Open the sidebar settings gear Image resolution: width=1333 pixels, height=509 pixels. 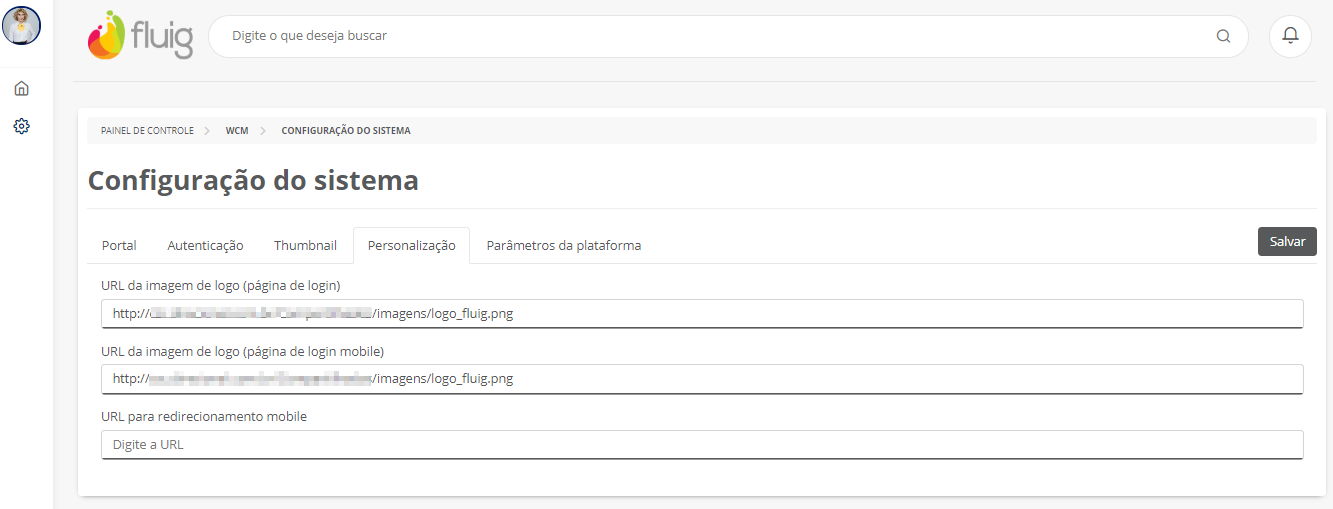pos(22,126)
